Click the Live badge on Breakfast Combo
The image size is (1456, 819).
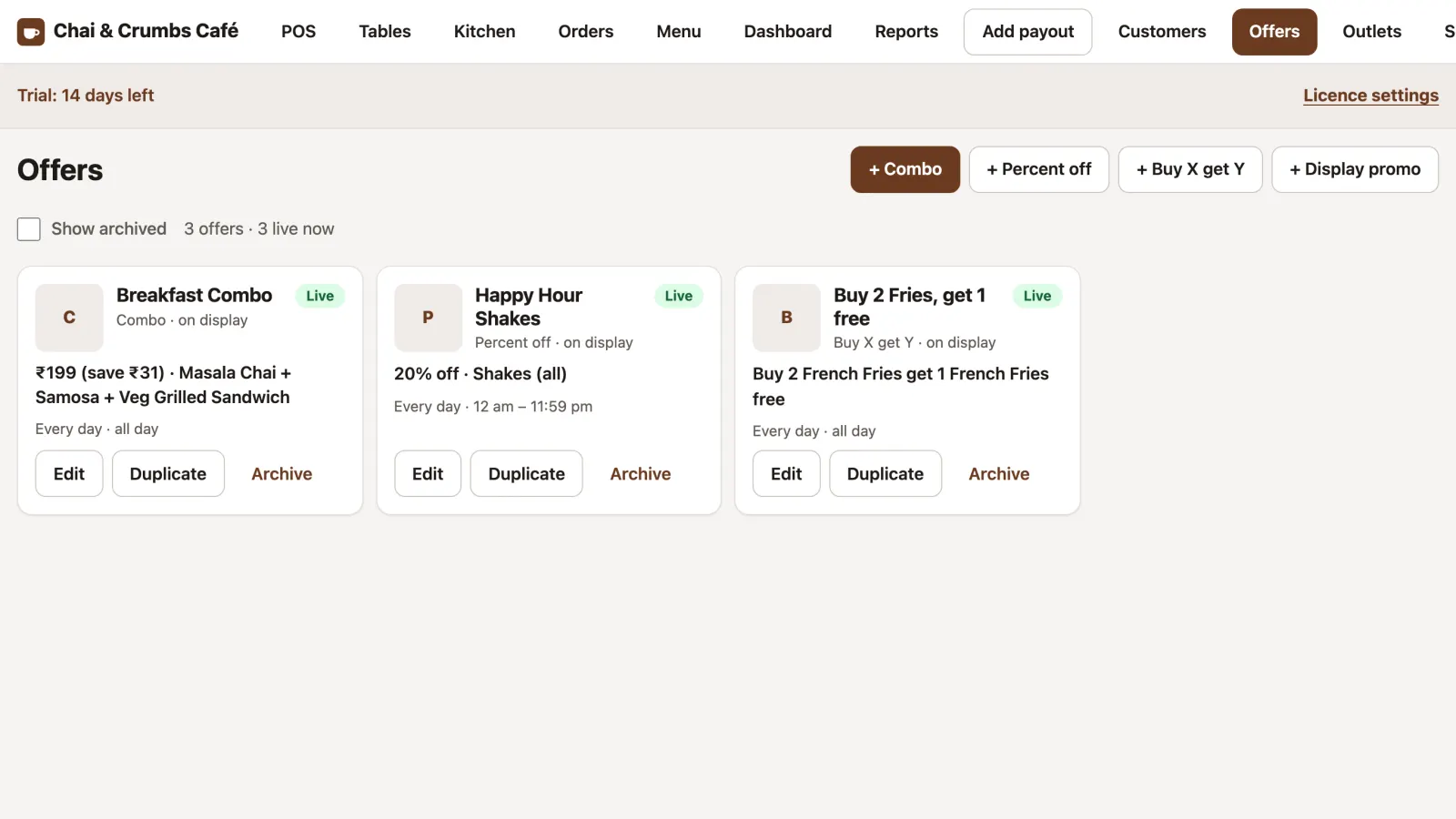pyautogui.click(x=320, y=296)
